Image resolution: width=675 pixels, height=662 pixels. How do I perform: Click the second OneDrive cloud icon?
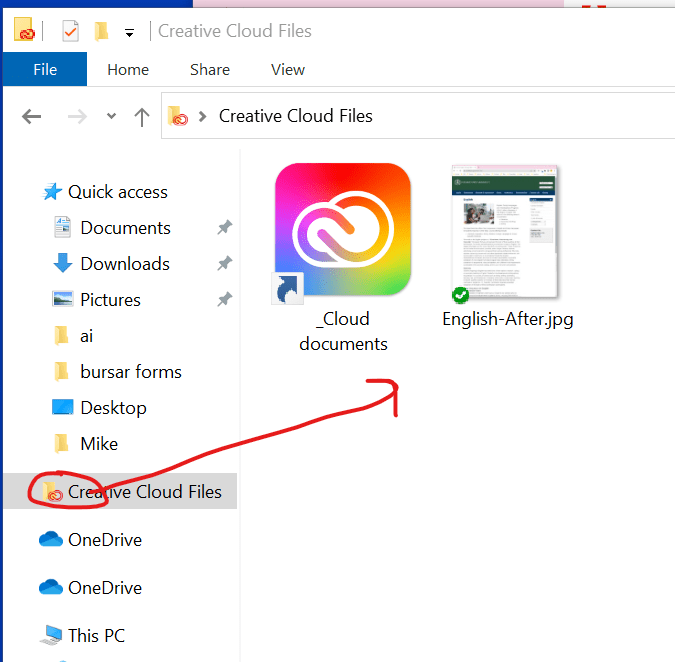(51, 587)
